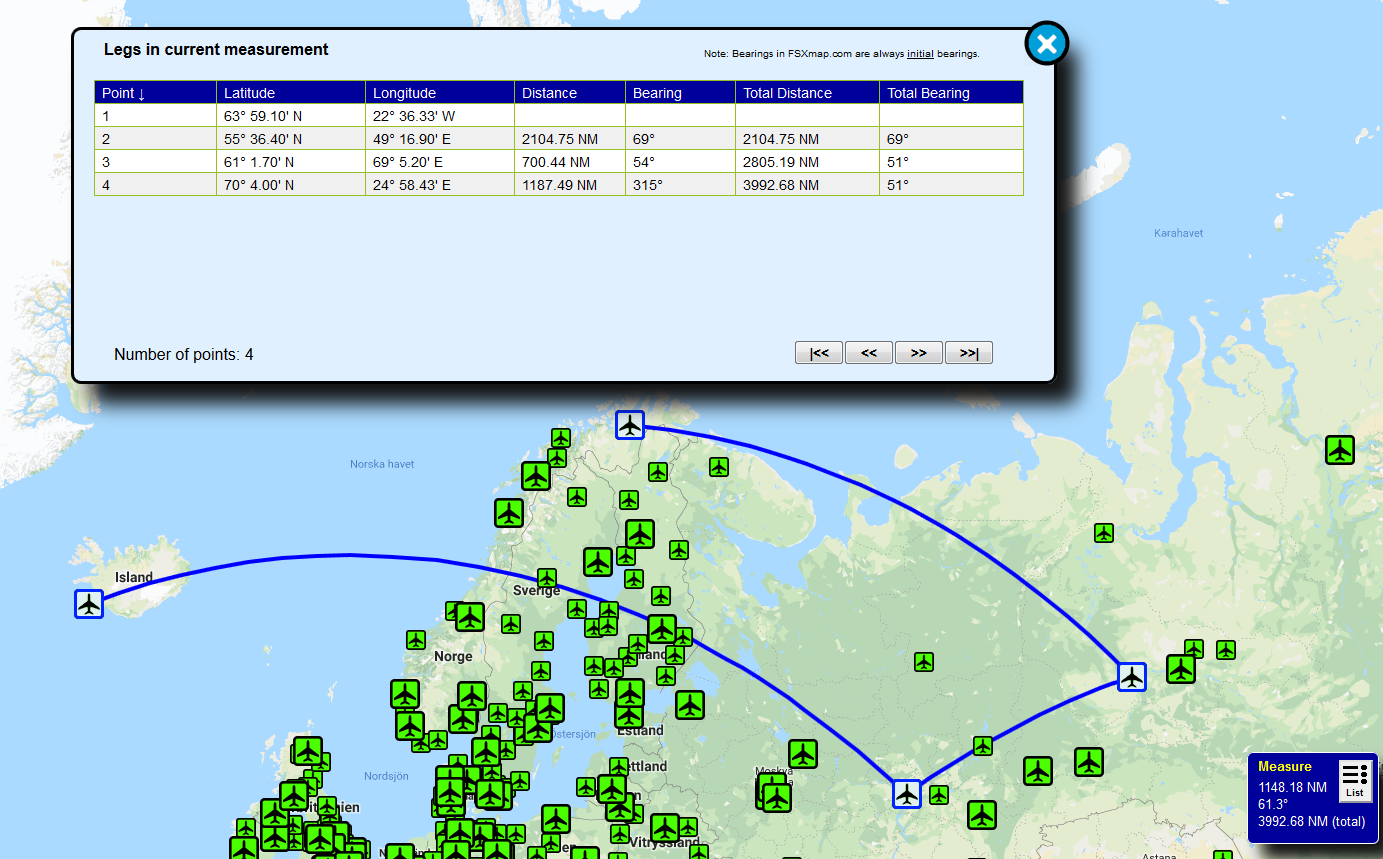Click the waypoint marker in northern Norway

[x=629, y=425]
